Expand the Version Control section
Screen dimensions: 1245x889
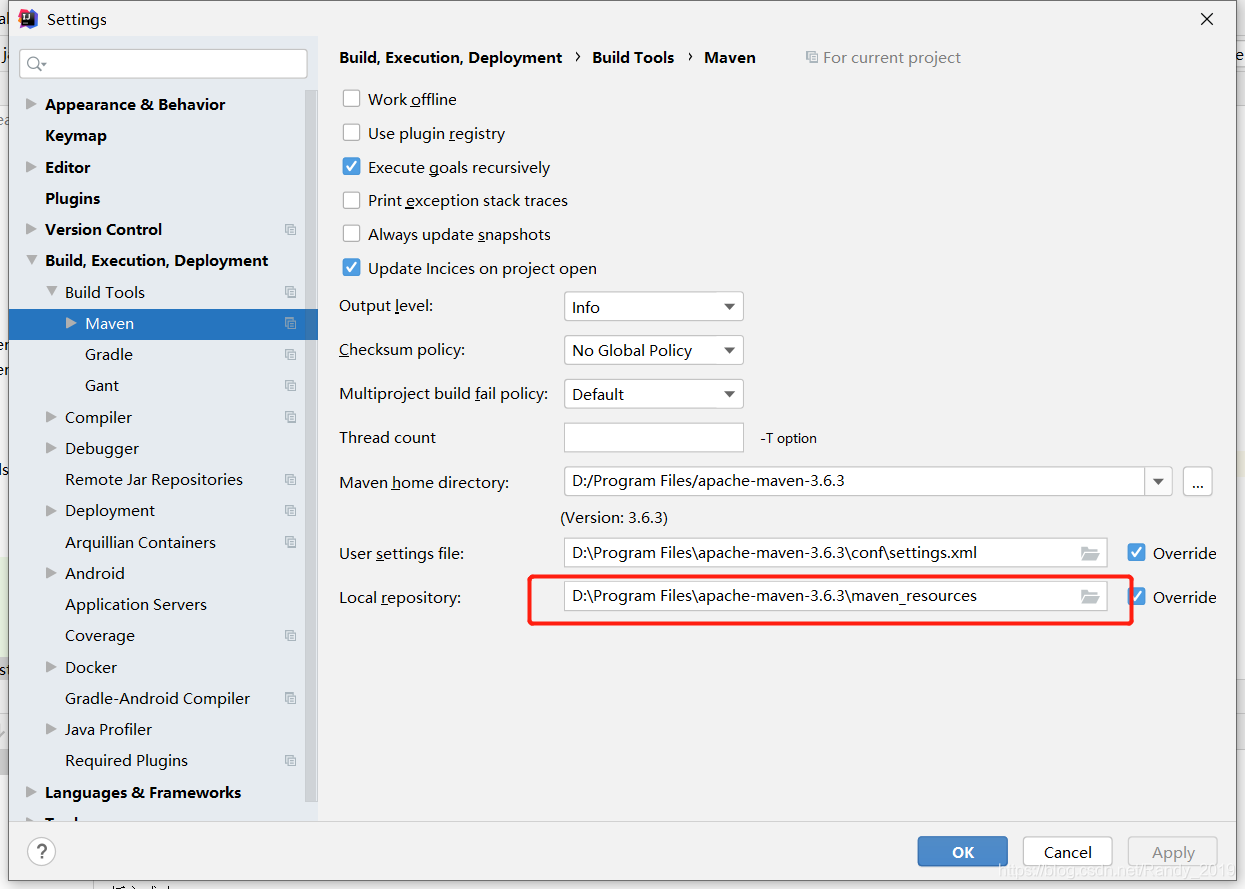click(x=31, y=229)
